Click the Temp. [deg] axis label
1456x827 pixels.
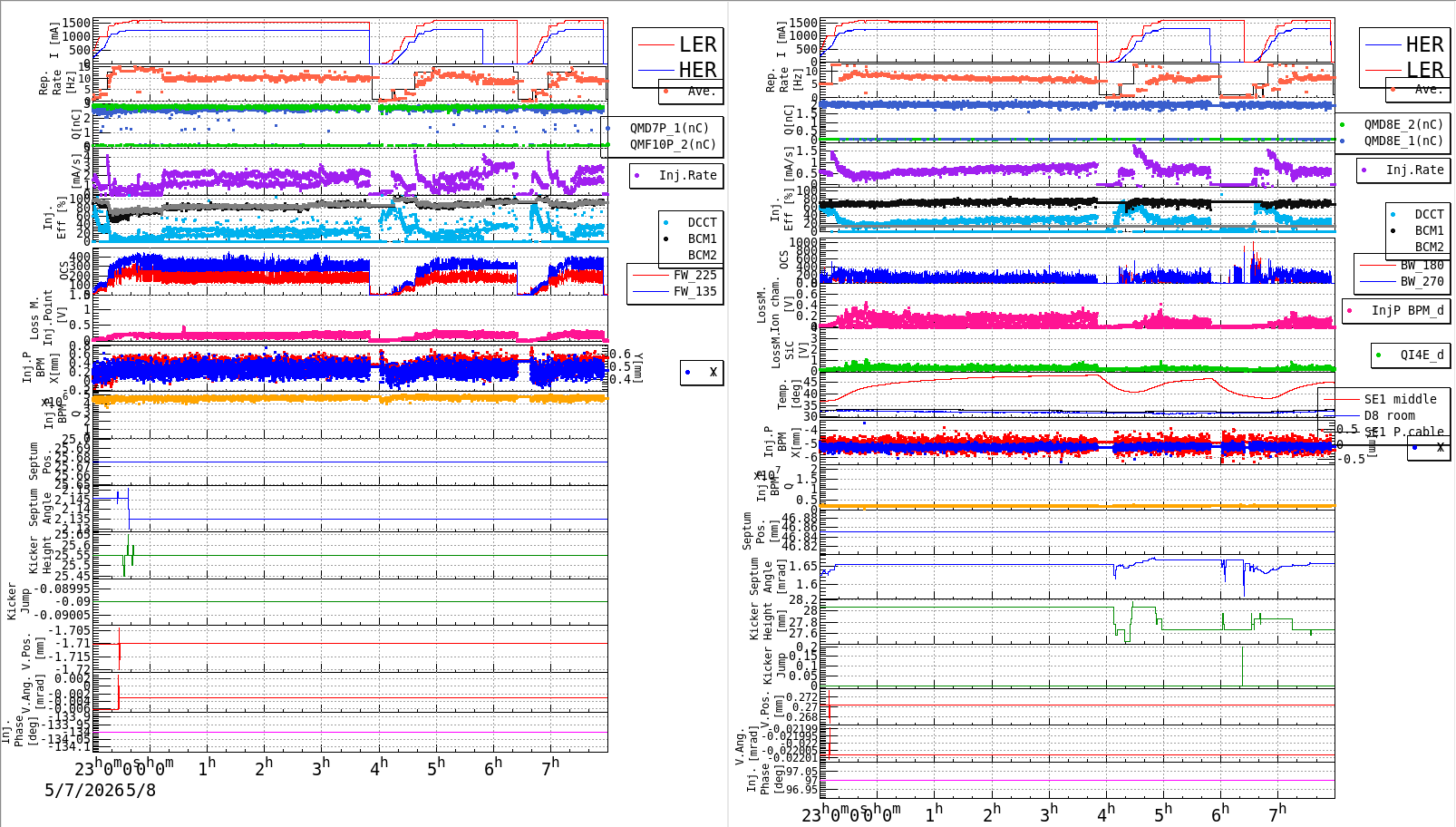point(790,394)
